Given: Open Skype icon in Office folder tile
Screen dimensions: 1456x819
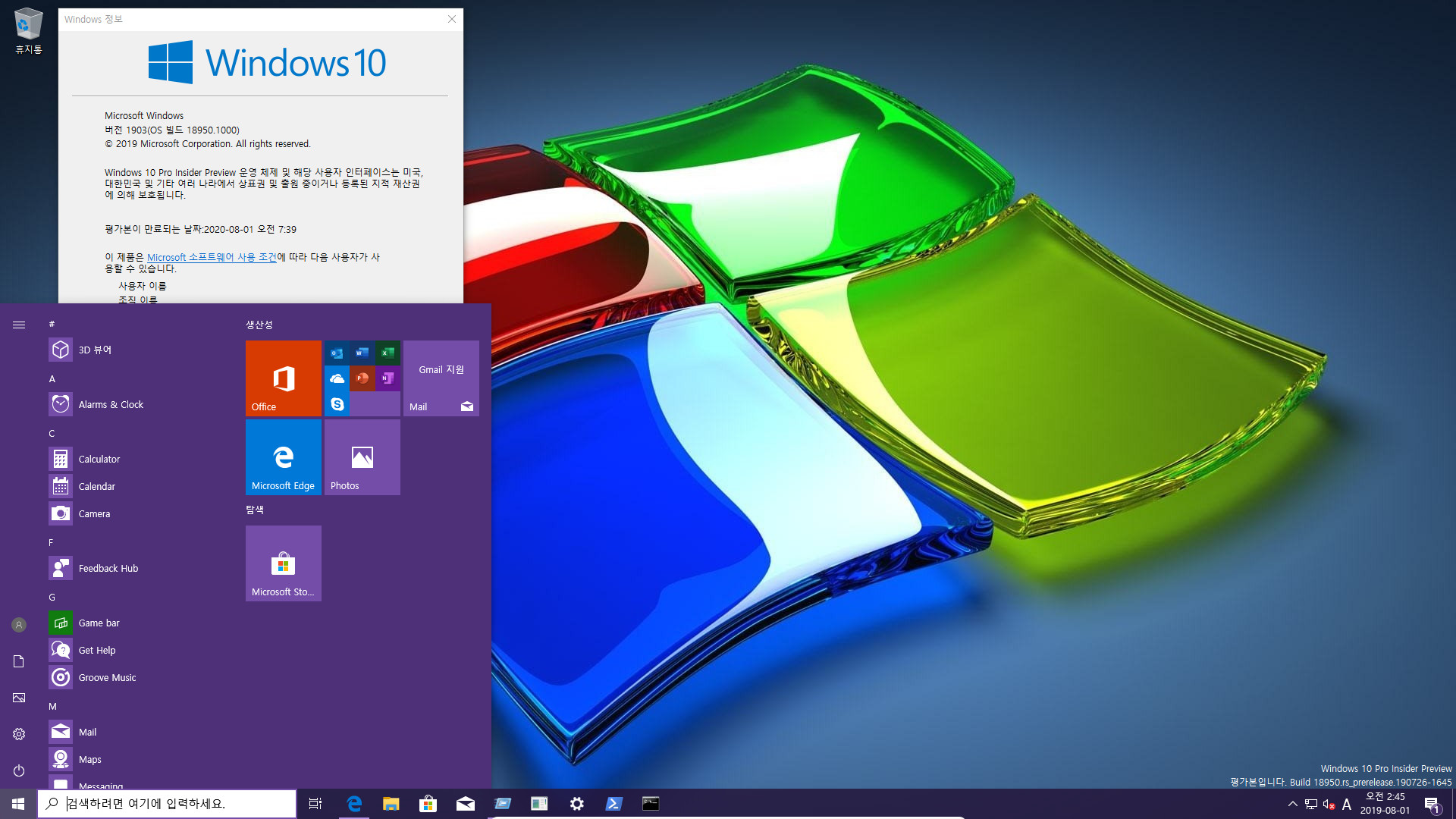Looking at the screenshot, I should point(337,404).
